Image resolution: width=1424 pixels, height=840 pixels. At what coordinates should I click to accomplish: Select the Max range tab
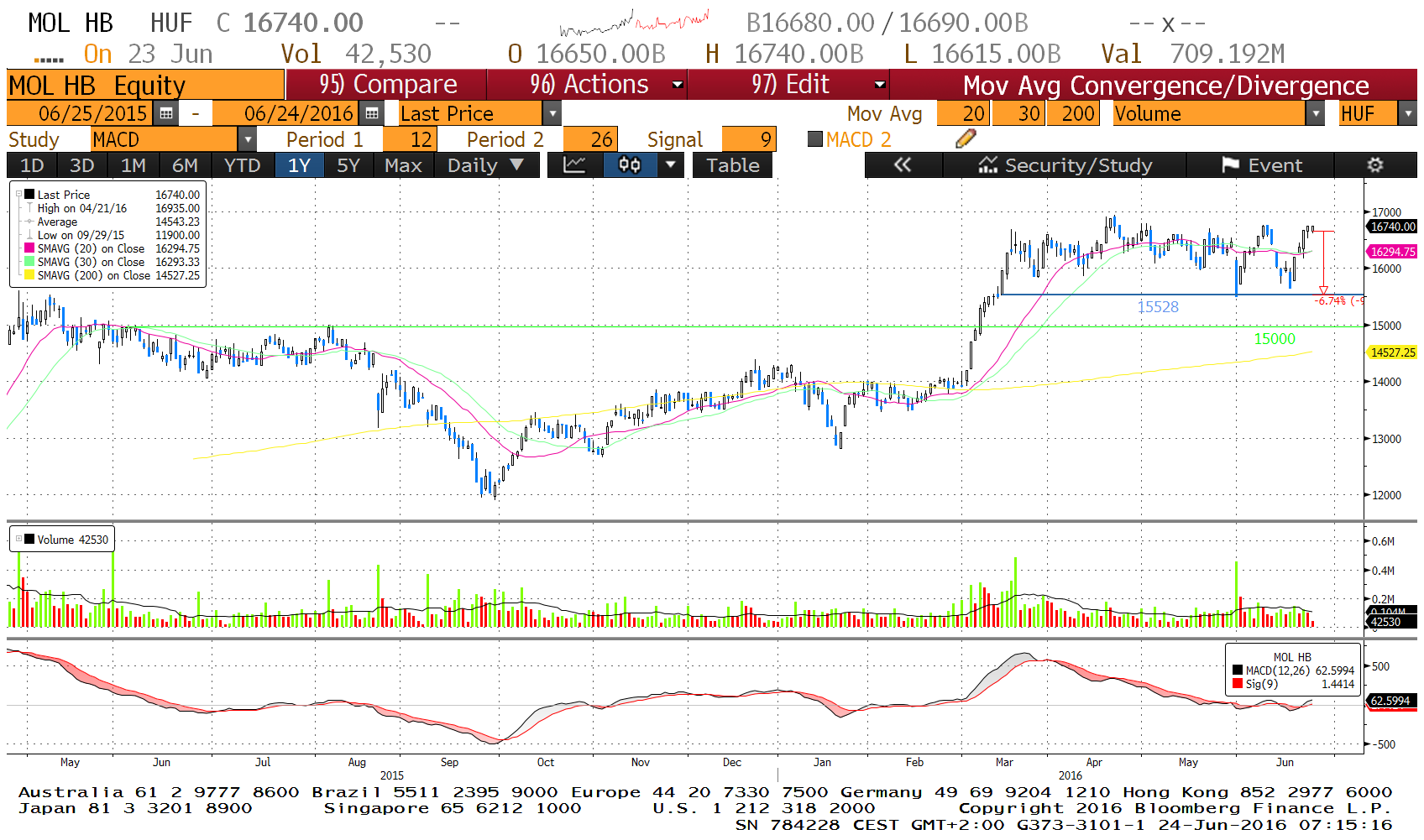pos(403,165)
